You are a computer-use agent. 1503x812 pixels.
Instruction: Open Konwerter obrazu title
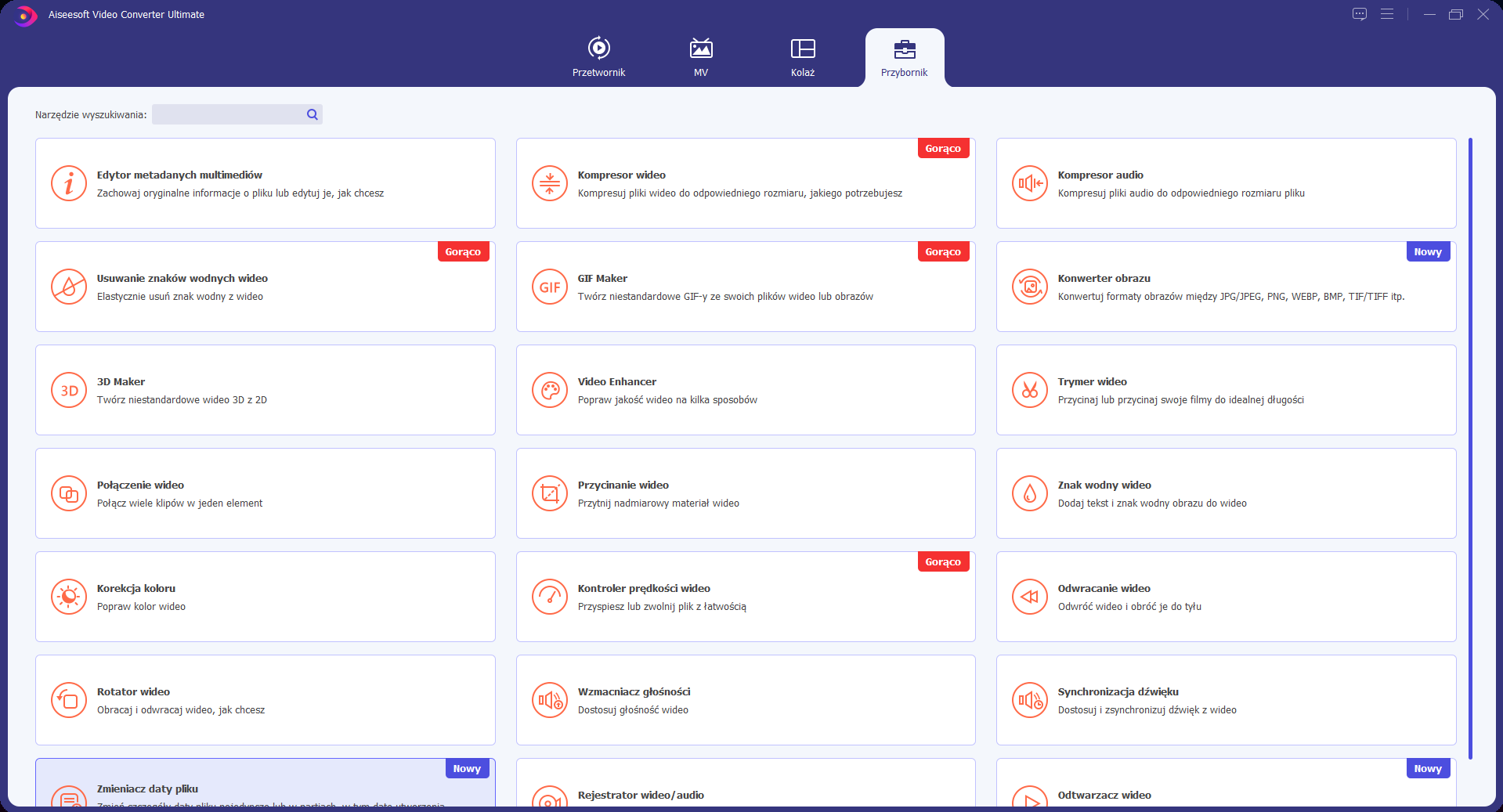pyautogui.click(x=1104, y=278)
